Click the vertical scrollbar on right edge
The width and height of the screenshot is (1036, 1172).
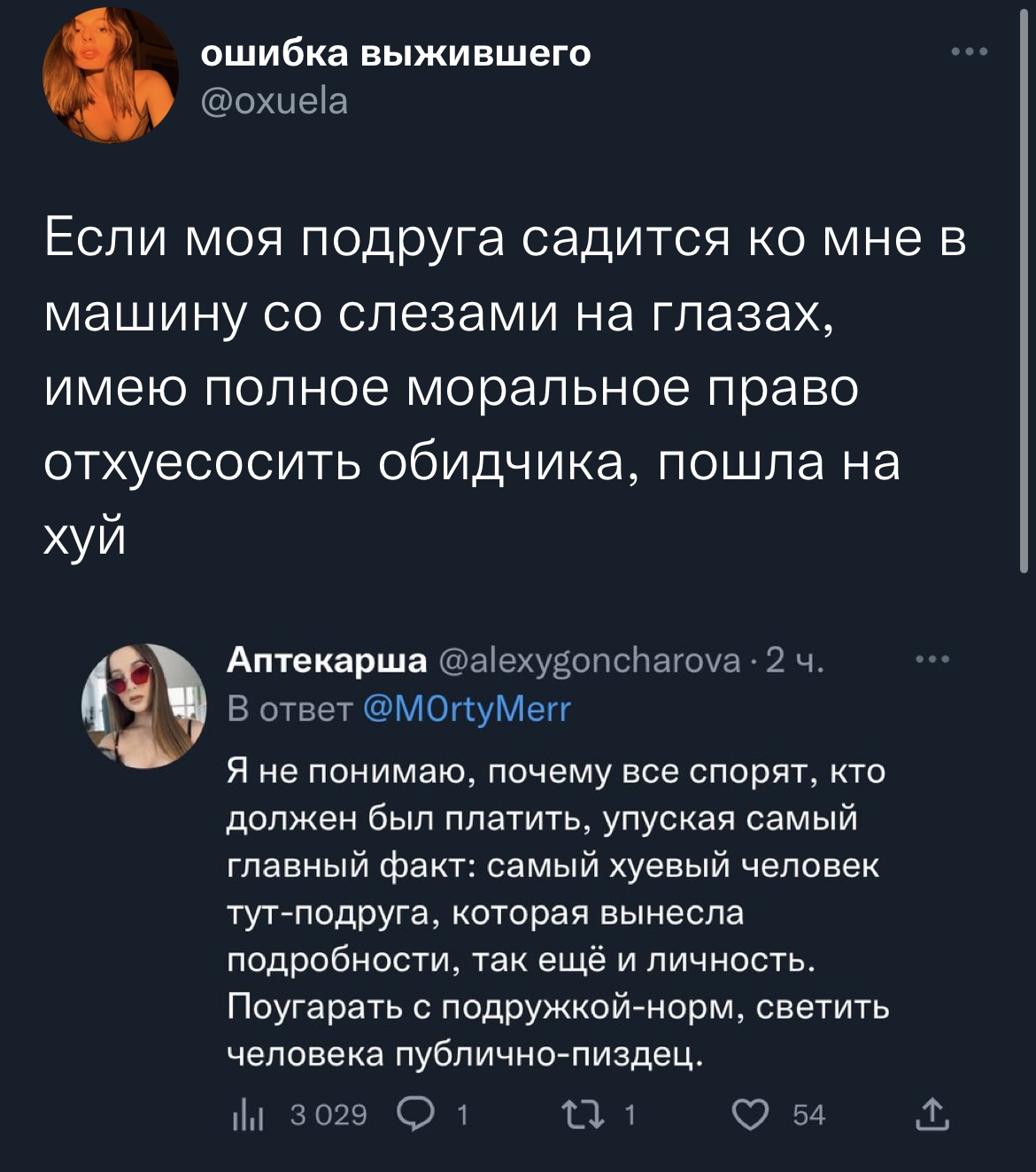click(x=1024, y=292)
